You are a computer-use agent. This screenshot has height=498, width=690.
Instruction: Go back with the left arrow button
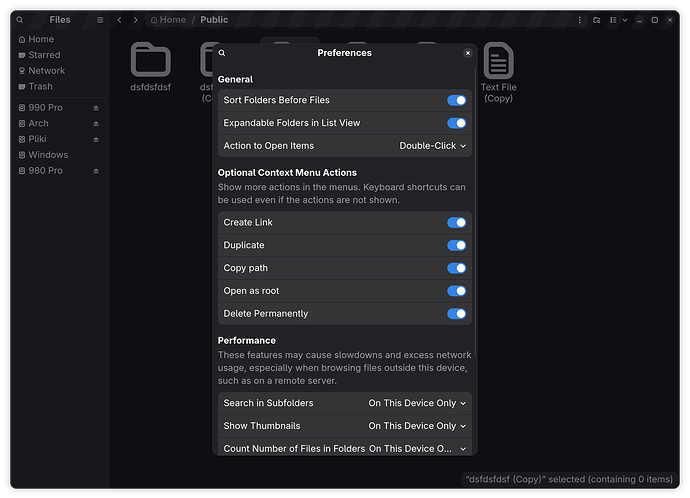pos(119,20)
